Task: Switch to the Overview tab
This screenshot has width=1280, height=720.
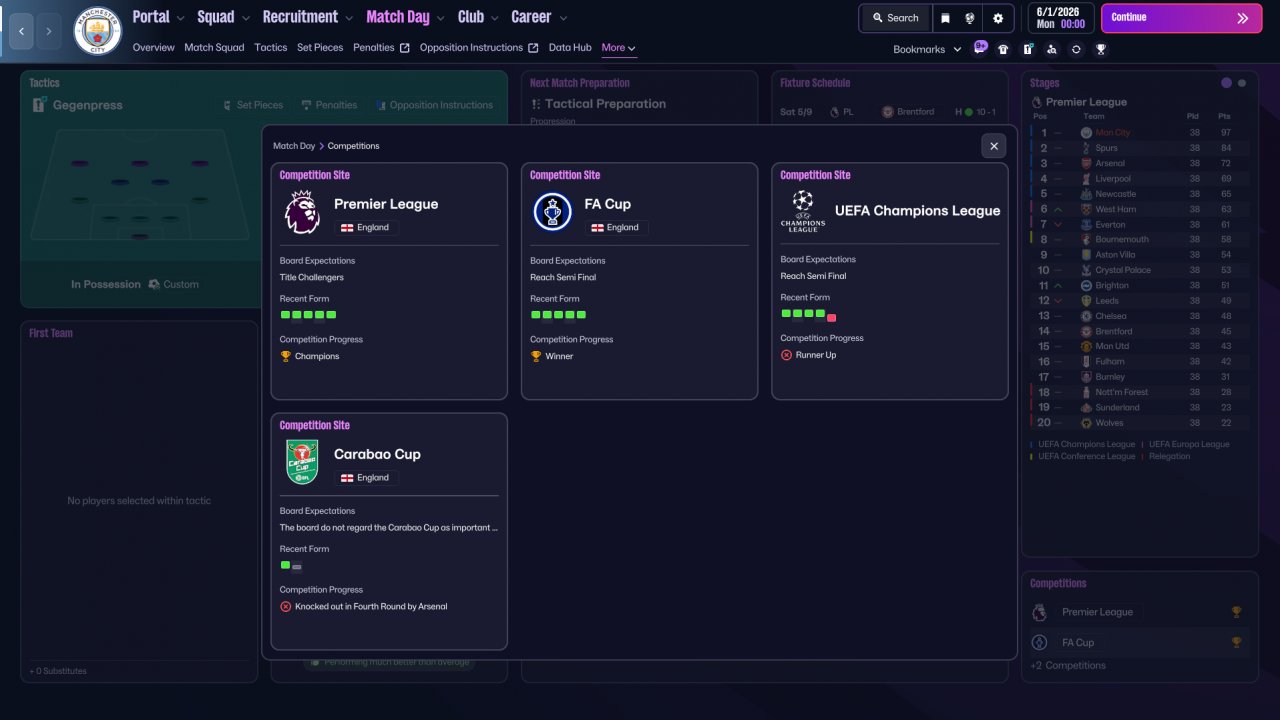Action: tap(153, 48)
